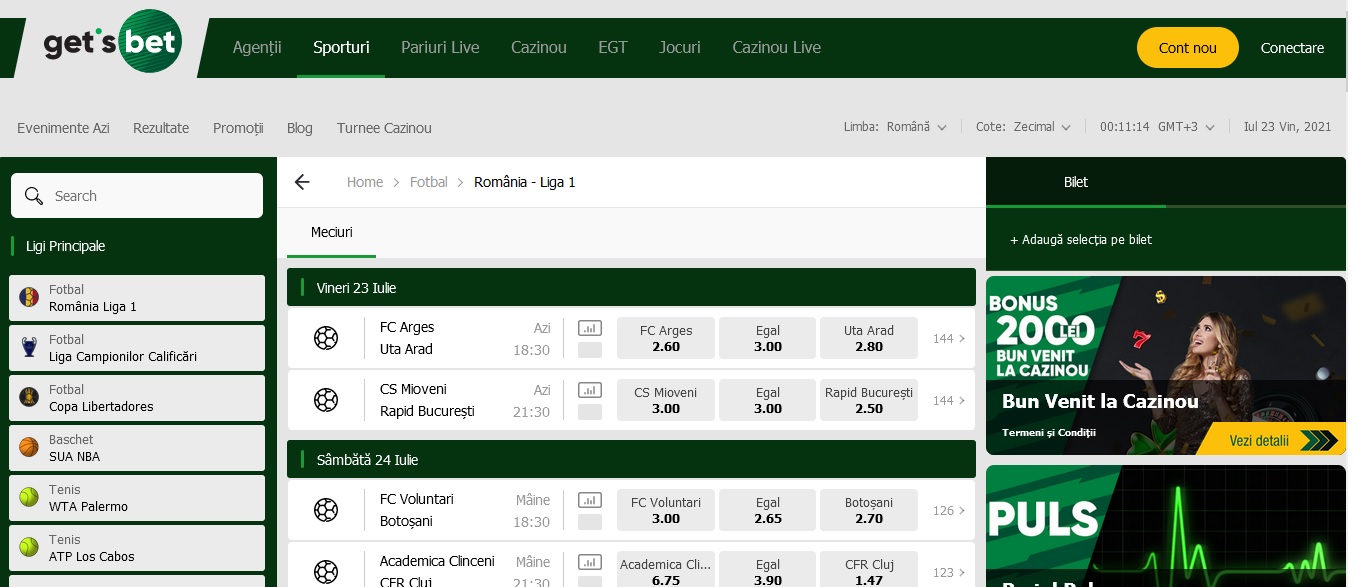Image resolution: width=1355 pixels, height=587 pixels.
Task: Open the PULS promotional banner
Action: pos(1166,526)
